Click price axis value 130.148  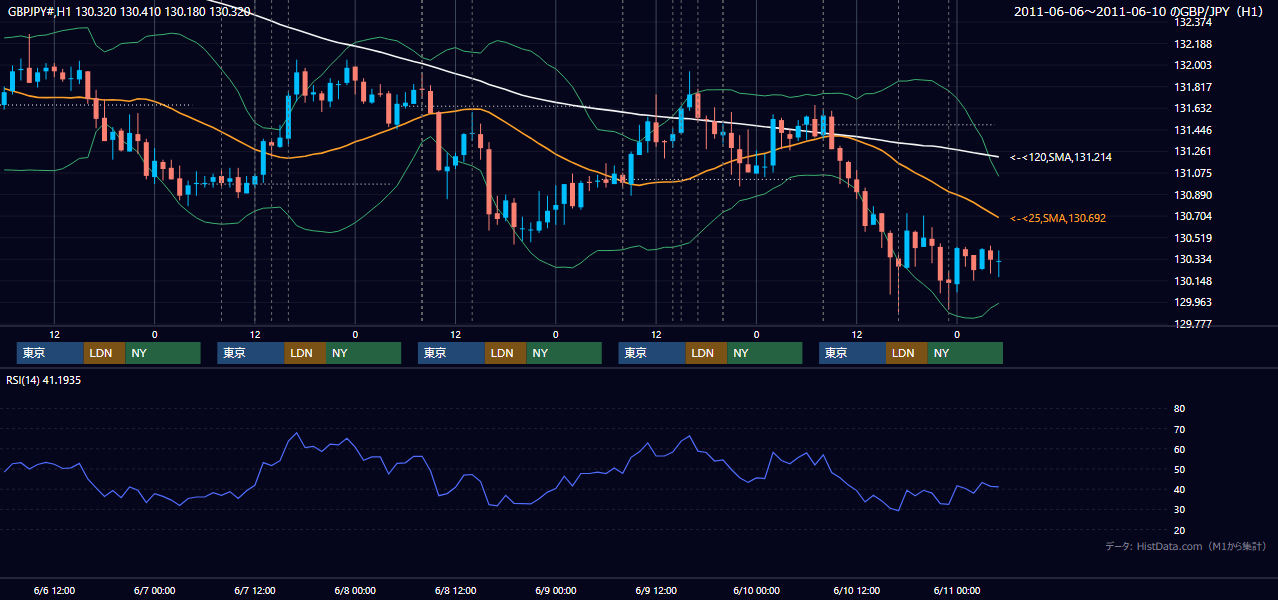click(1193, 281)
